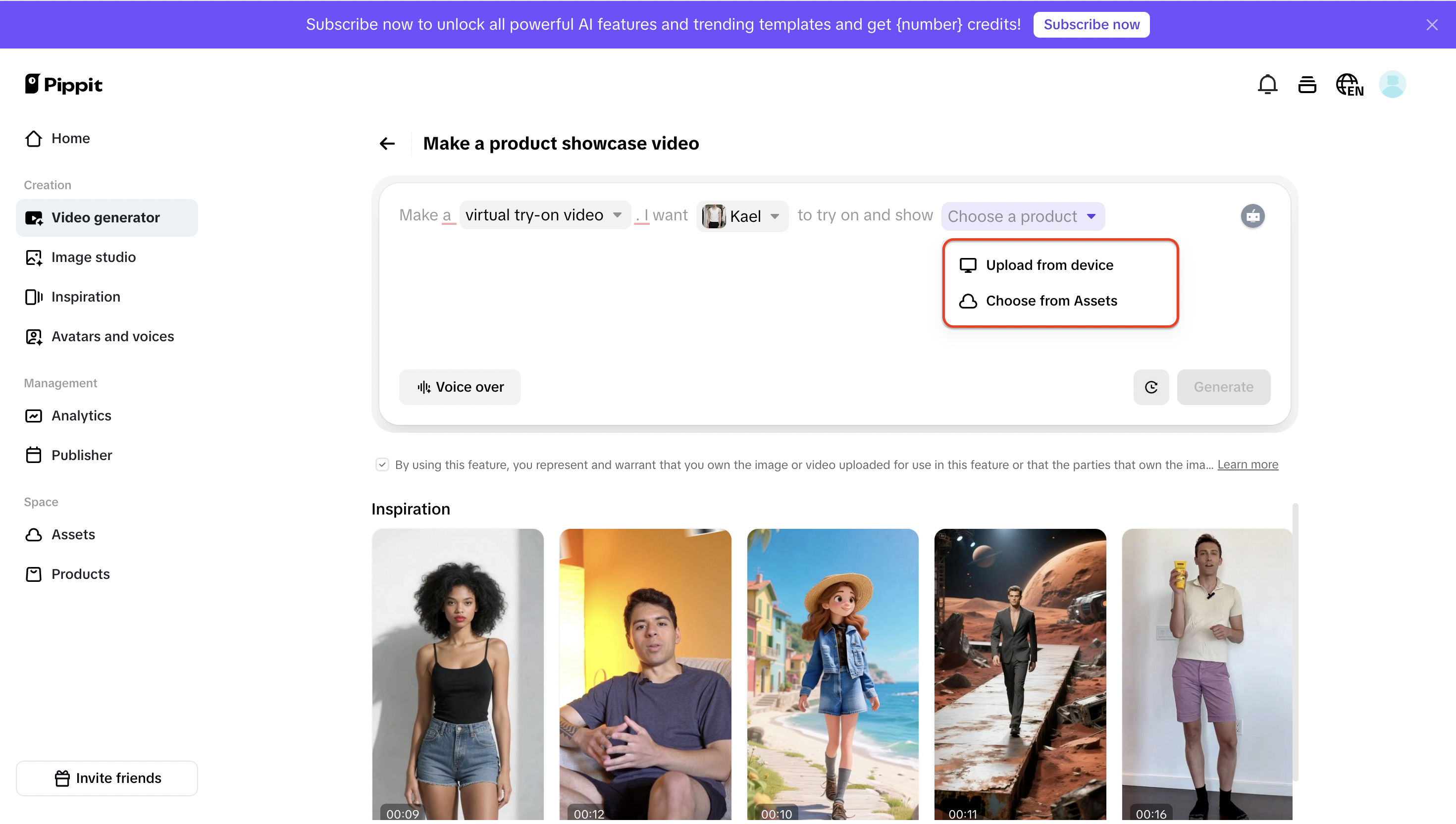This screenshot has width=1456, height=824.
Task: Dismiss the subscription banner
Action: point(1432,25)
